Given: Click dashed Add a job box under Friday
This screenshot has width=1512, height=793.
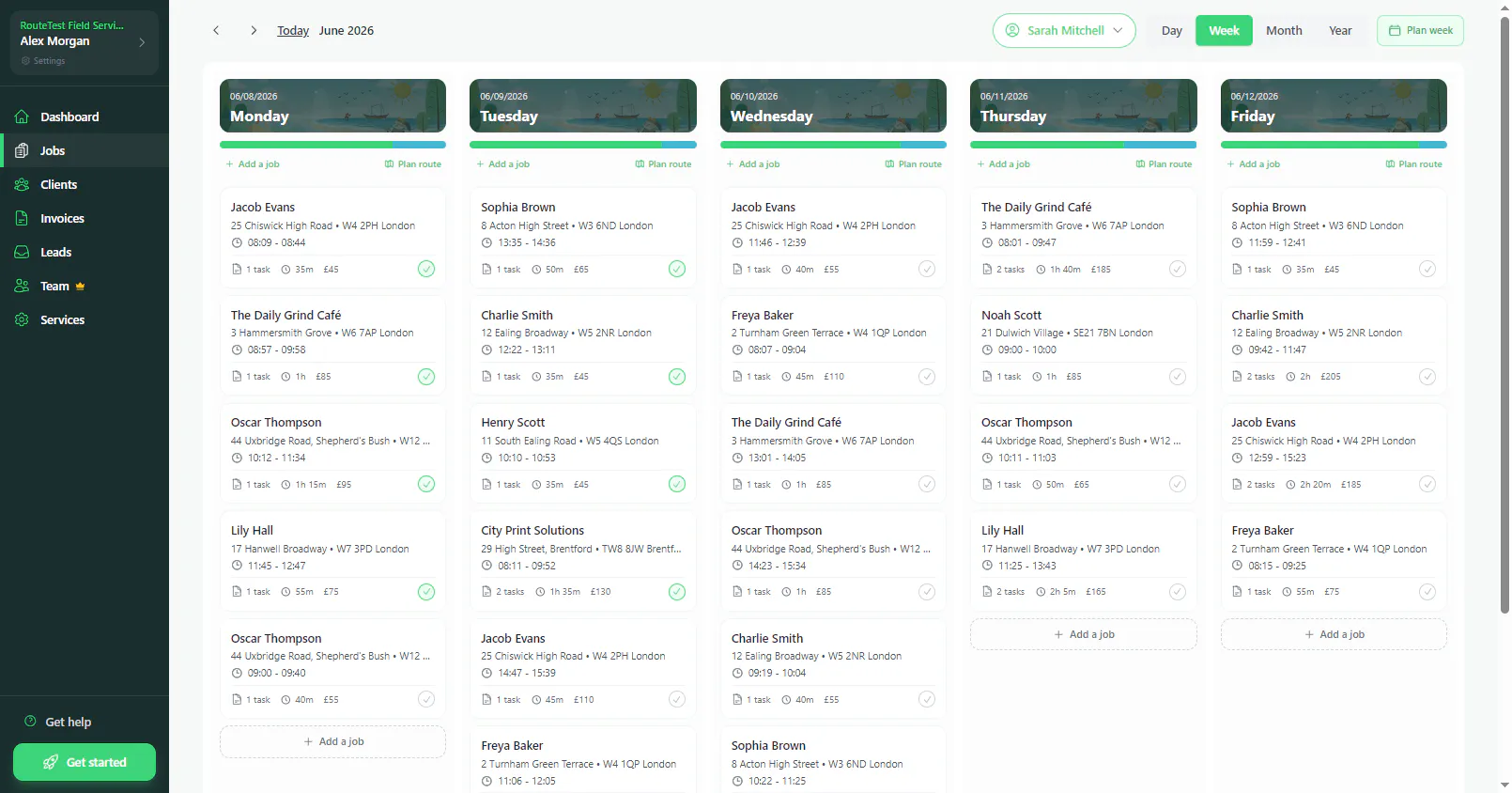Looking at the screenshot, I should pos(1334,634).
